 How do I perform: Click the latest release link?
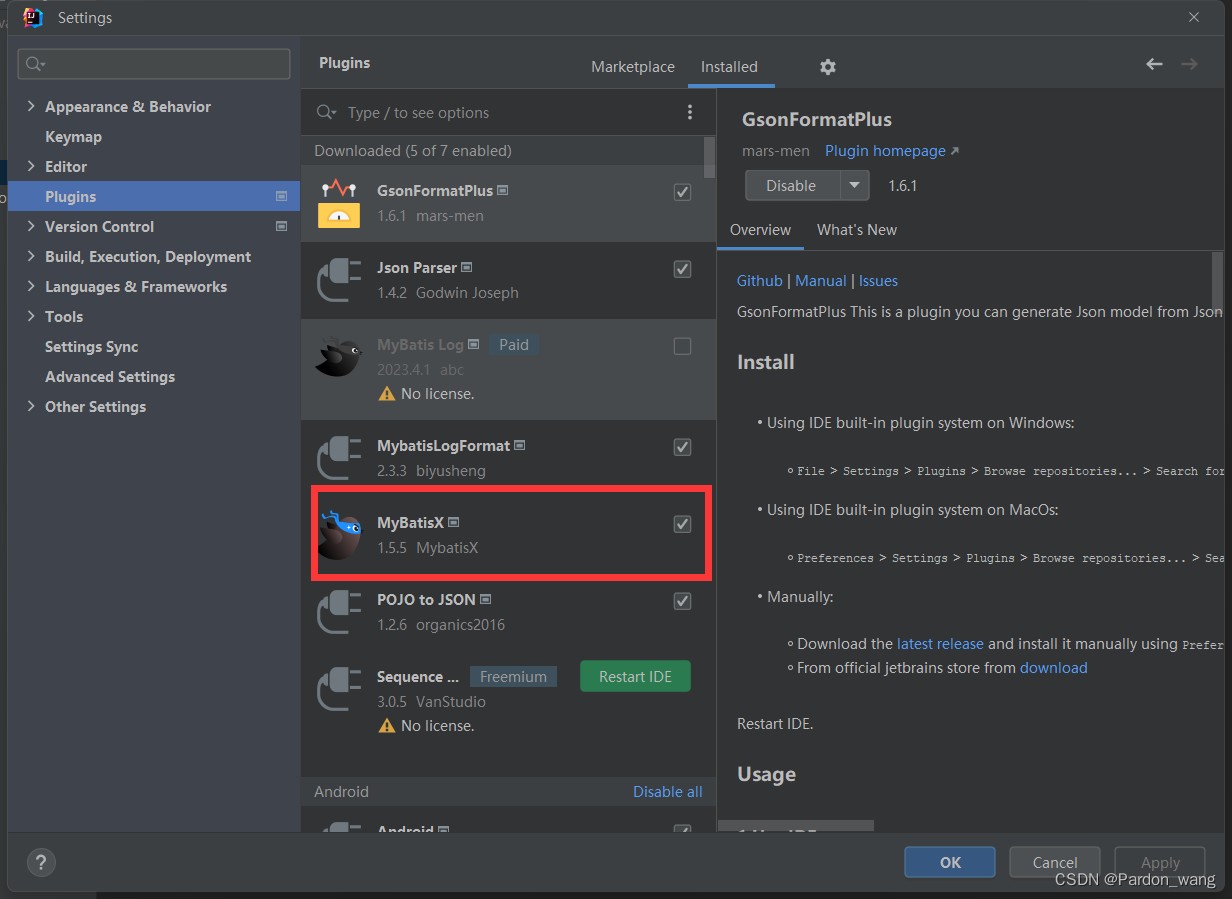click(940, 644)
